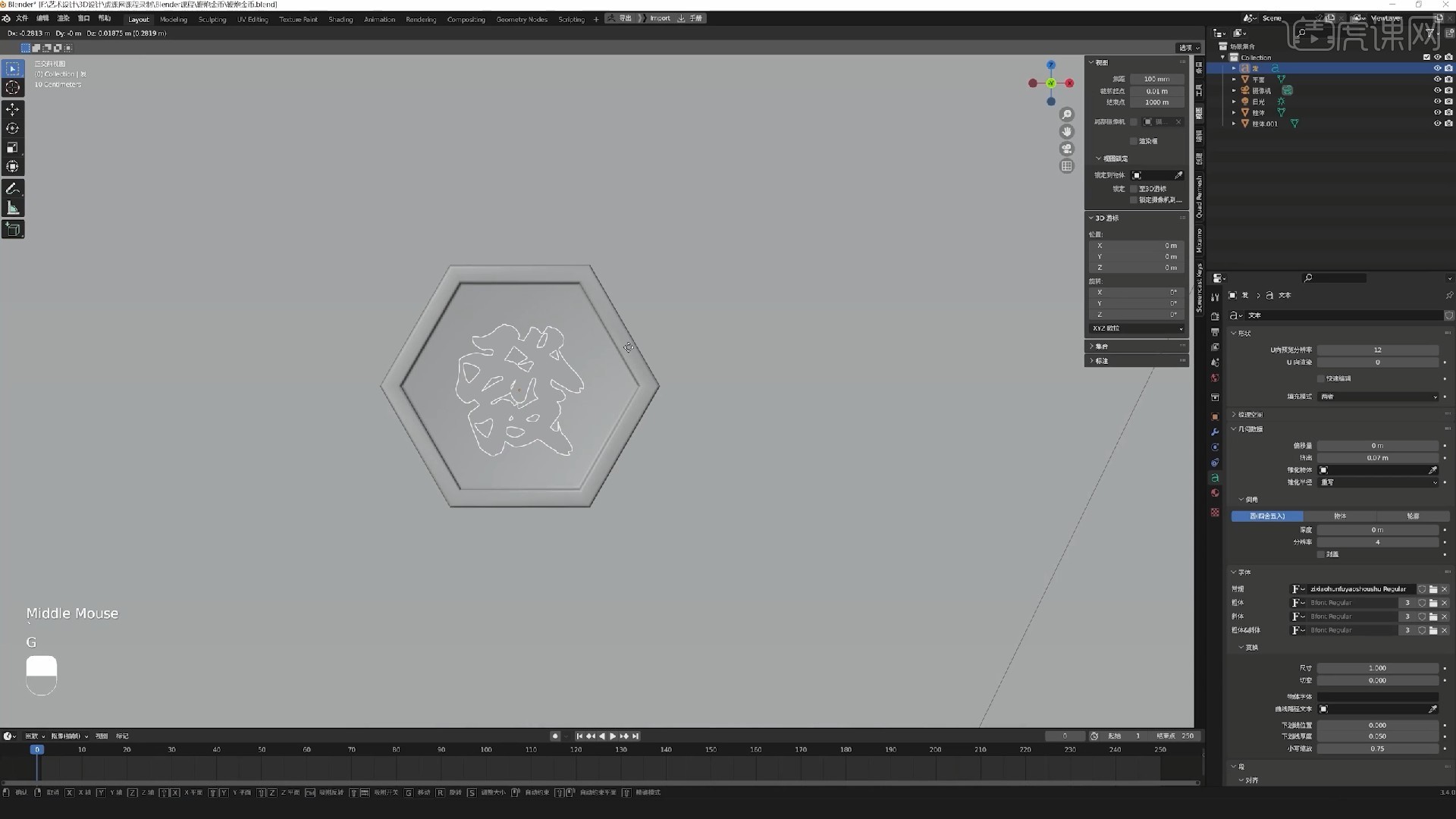Image resolution: width=1456 pixels, height=819 pixels.
Task: Choose the Scale tool
Action: tap(13, 148)
